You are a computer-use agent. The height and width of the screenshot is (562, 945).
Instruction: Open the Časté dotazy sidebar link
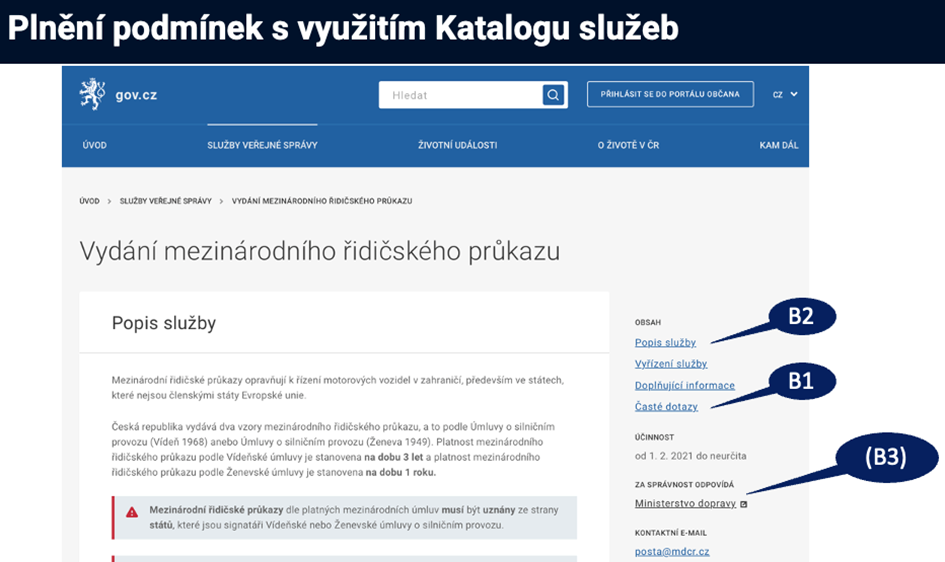click(x=666, y=406)
